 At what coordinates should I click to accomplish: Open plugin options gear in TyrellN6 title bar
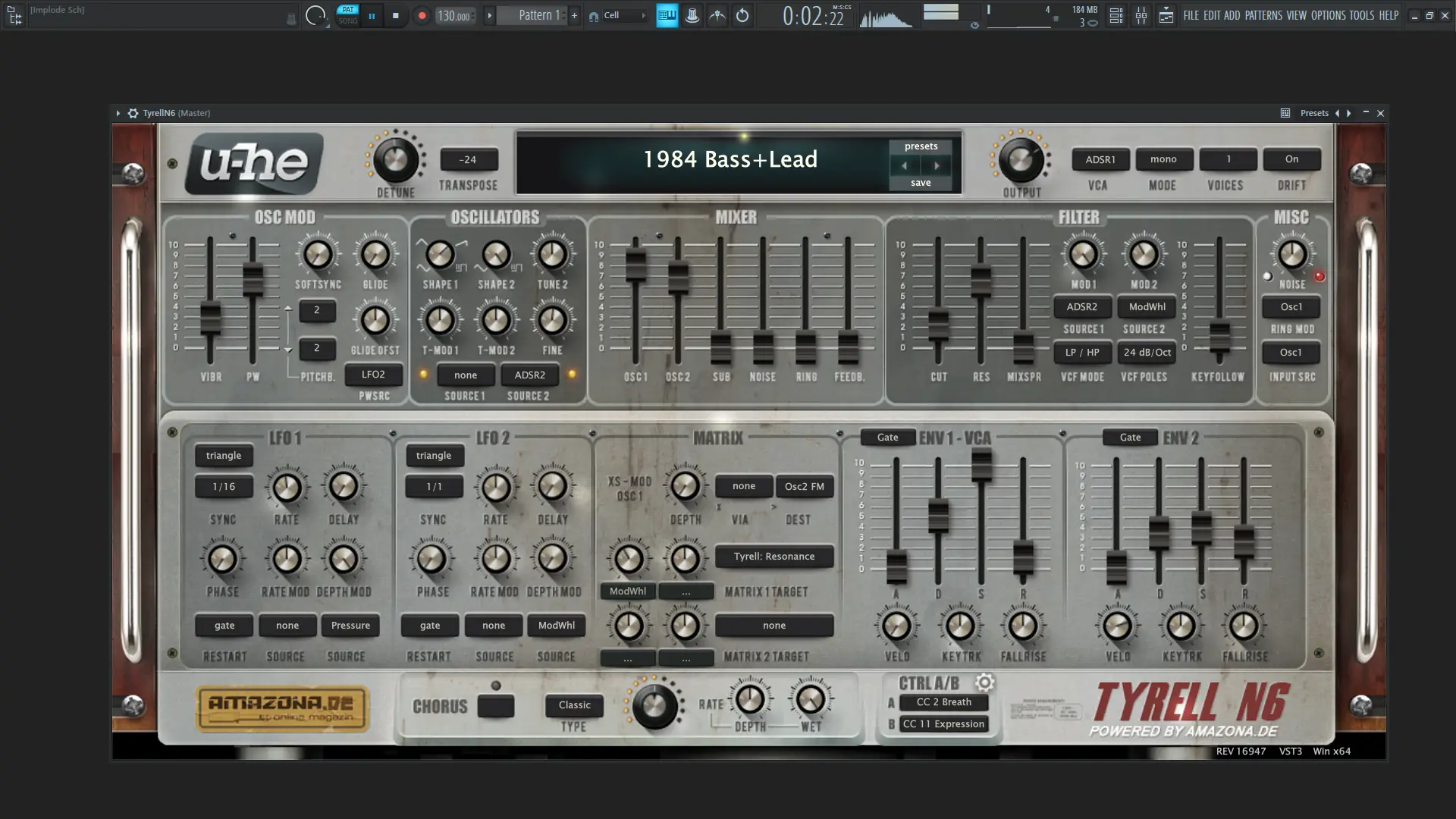133,113
